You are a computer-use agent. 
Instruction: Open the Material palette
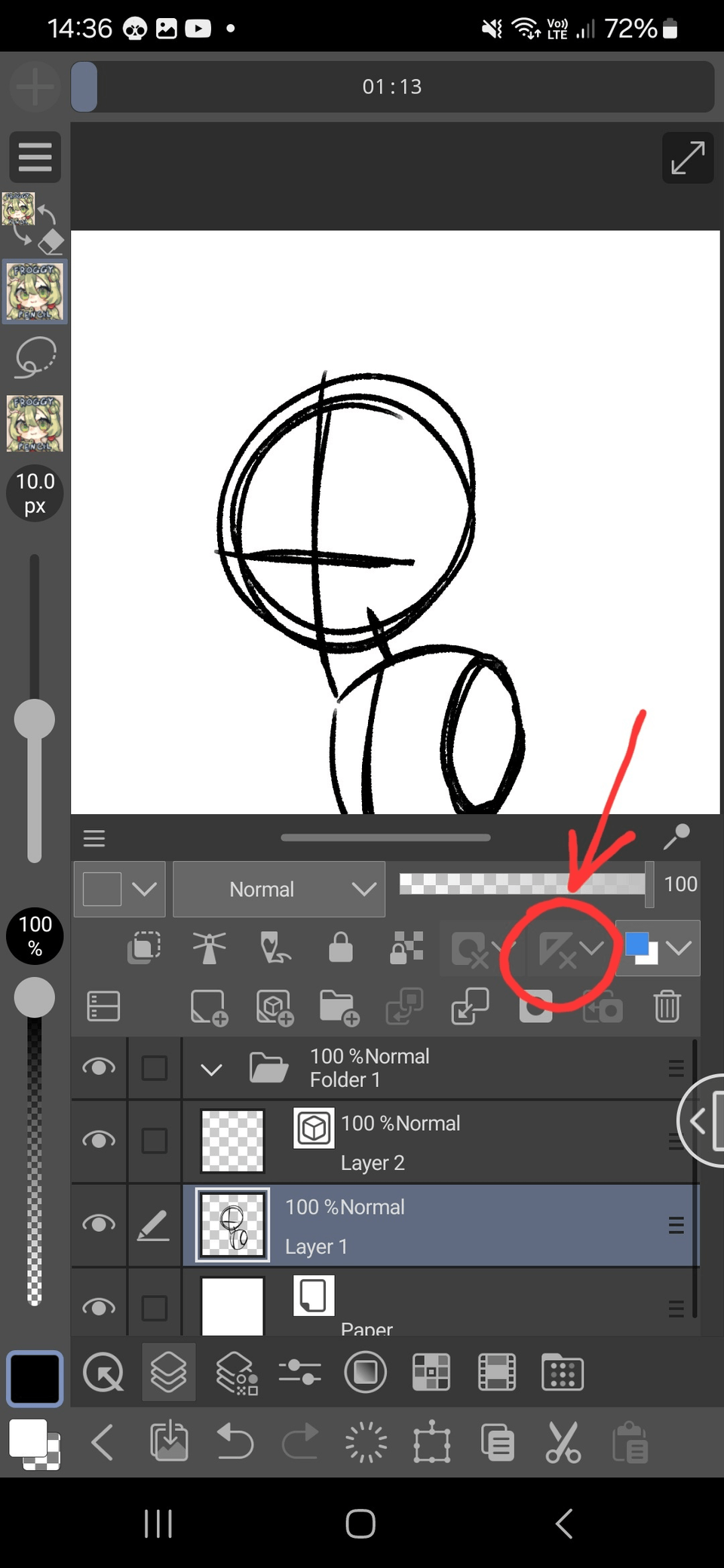pos(563,1373)
